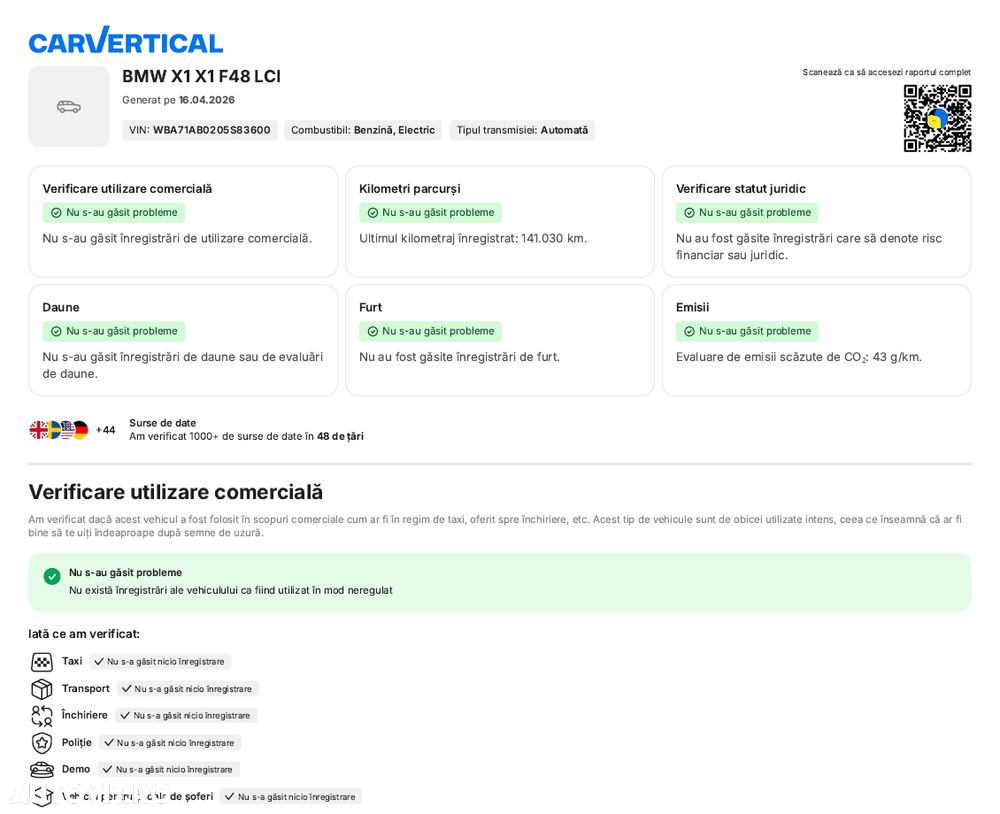
Task: Click the Demo car icon
Action: pos(42,770)
